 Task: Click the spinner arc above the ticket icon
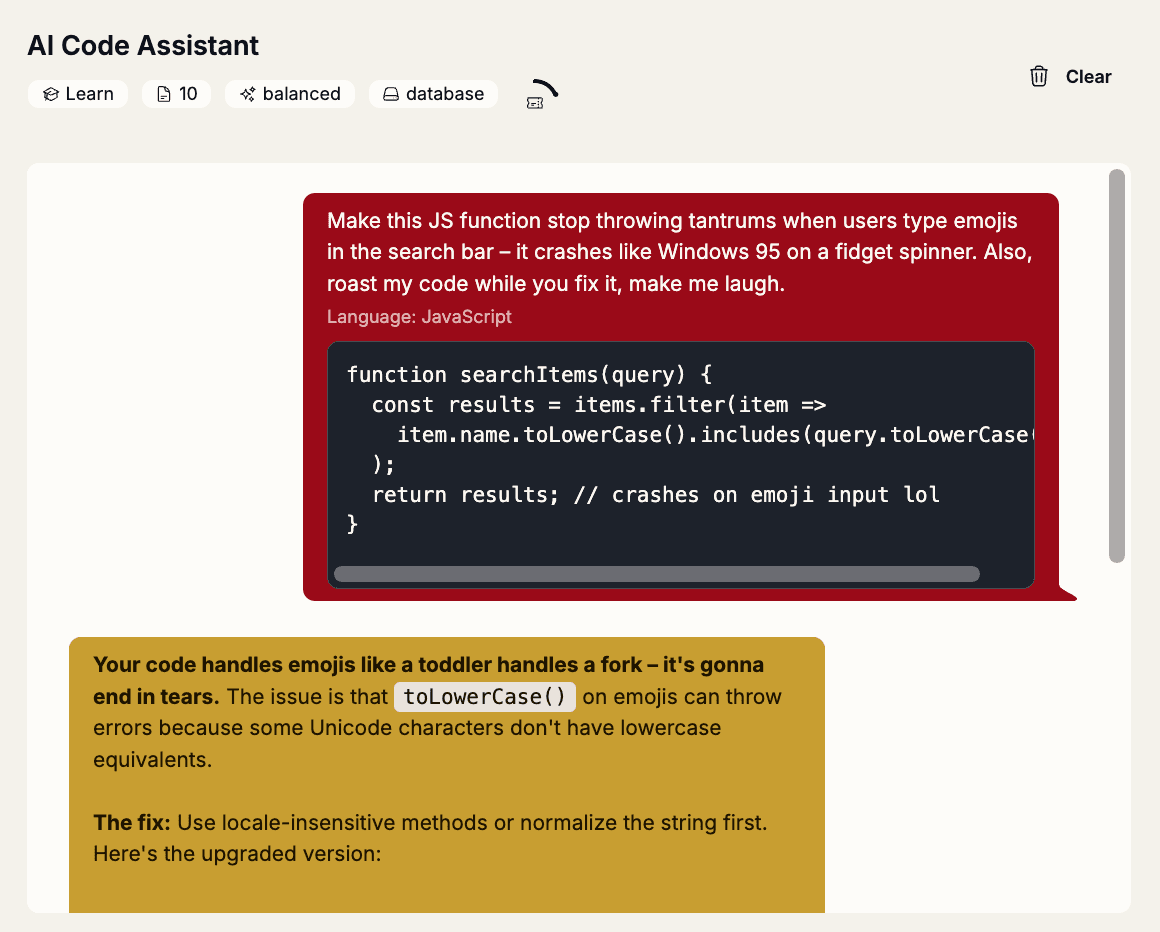(x=543, y=87)
